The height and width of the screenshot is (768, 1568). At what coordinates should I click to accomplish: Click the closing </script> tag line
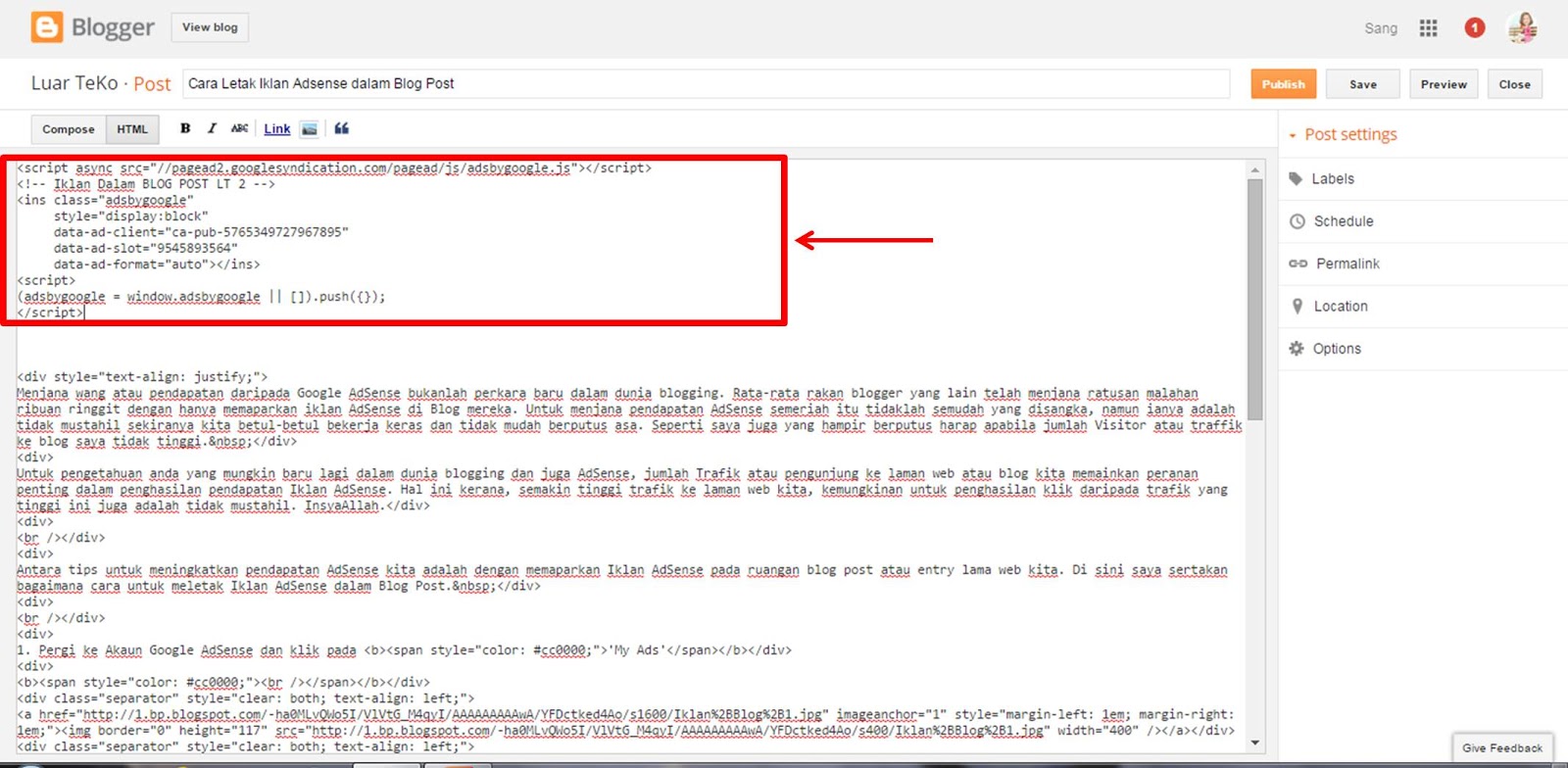[50, 312]
